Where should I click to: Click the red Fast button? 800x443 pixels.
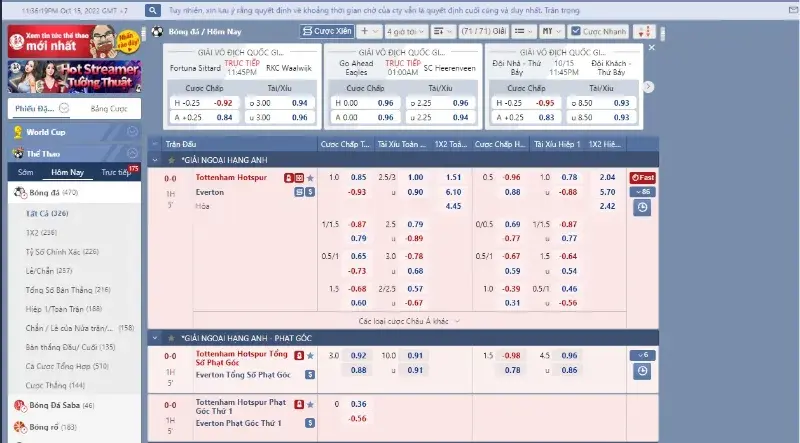tap(642, 178)
